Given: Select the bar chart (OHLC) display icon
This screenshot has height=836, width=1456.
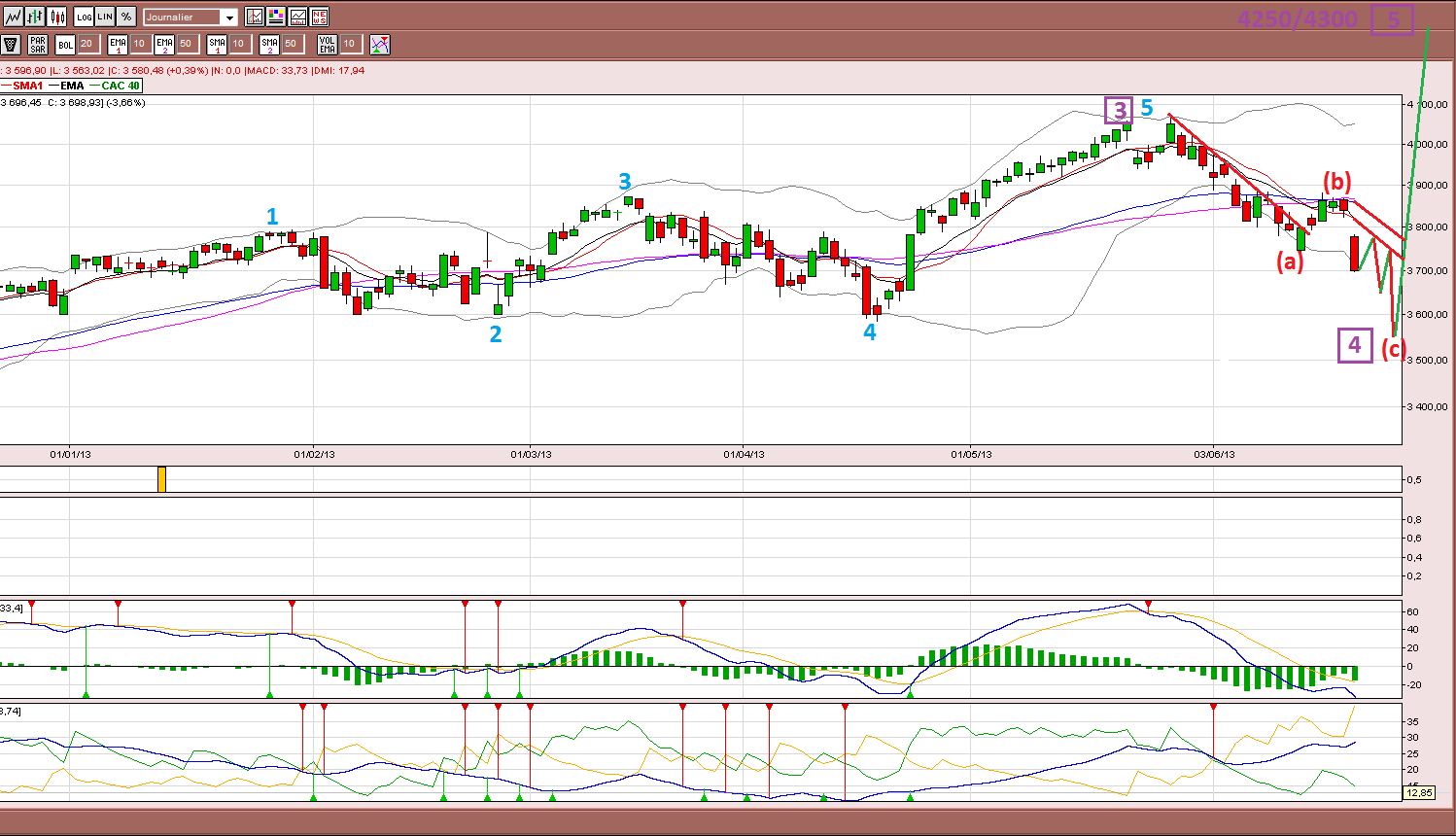Looking at the screenshot, I should click(x=35, y=17).
